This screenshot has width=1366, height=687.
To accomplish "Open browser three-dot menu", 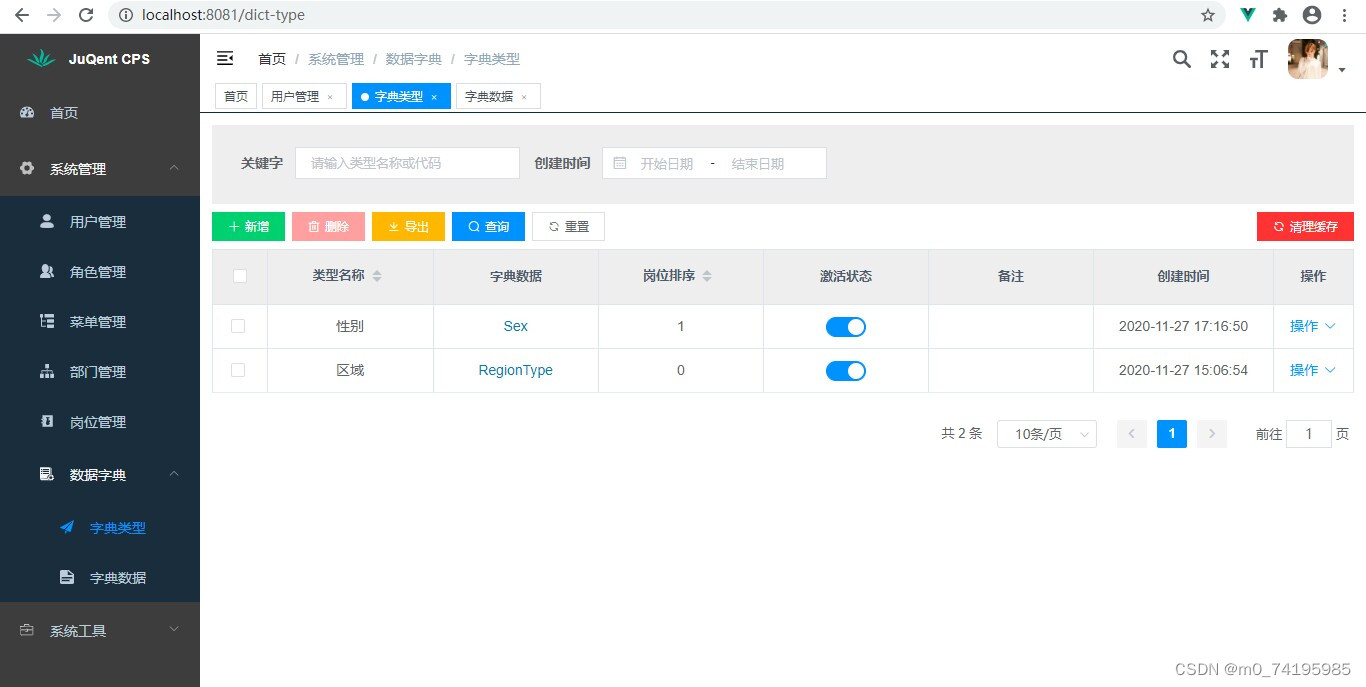I will [1345, 15].
